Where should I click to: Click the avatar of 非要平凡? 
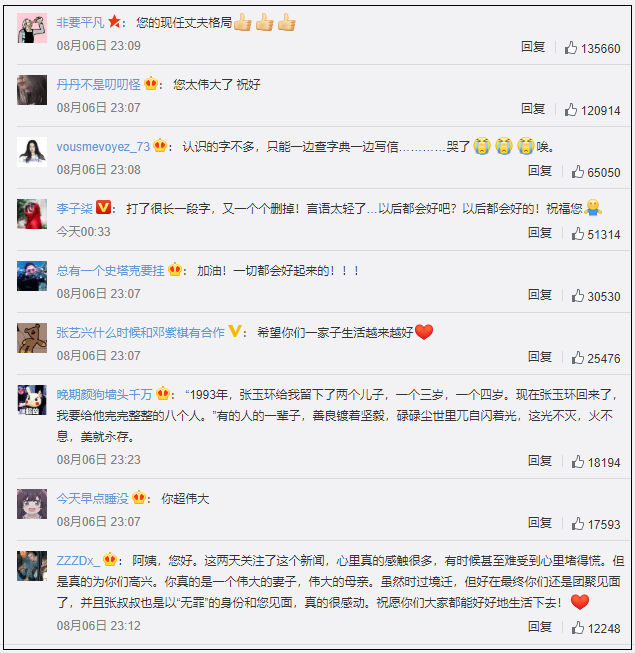(32, 28)
